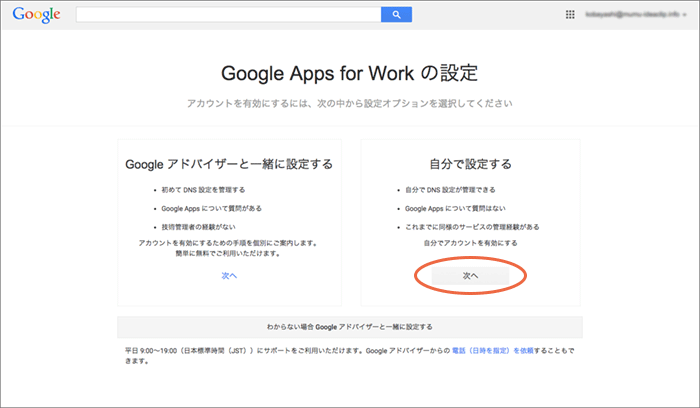Click the 技術管理者の経験がない bullet
The height and width of the screenshot is (408, 700).
coord(198,227)
